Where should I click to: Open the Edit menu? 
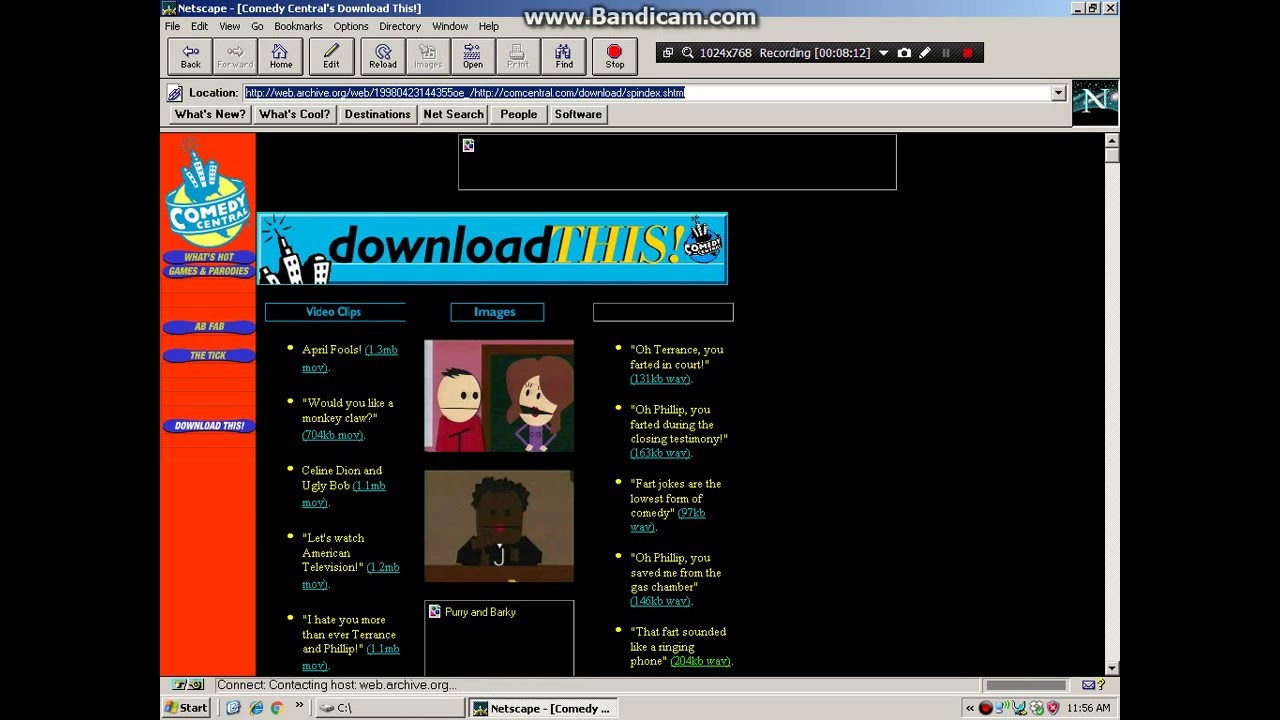coord(200,26)
